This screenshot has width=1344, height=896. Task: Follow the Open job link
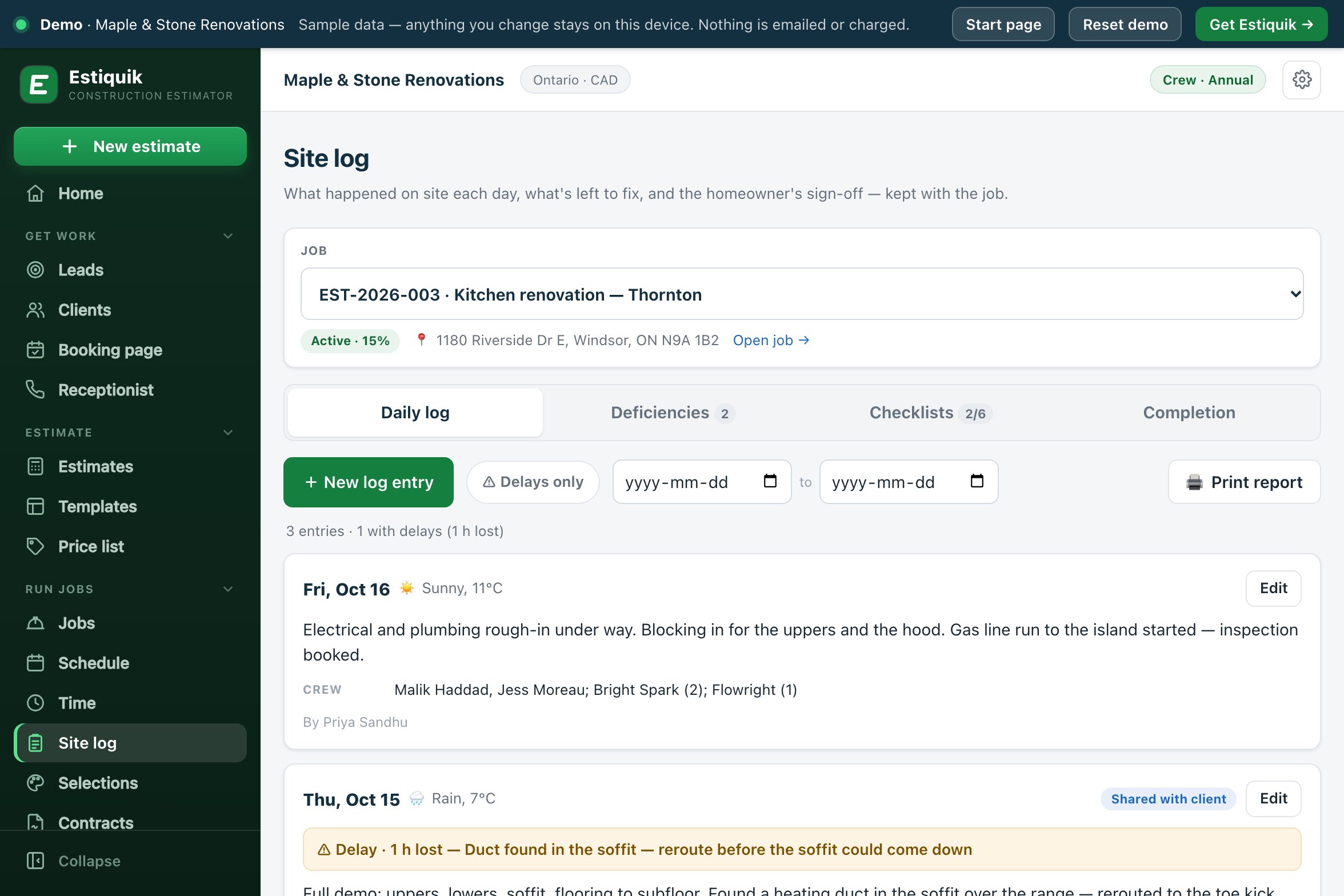pos(771,341)
